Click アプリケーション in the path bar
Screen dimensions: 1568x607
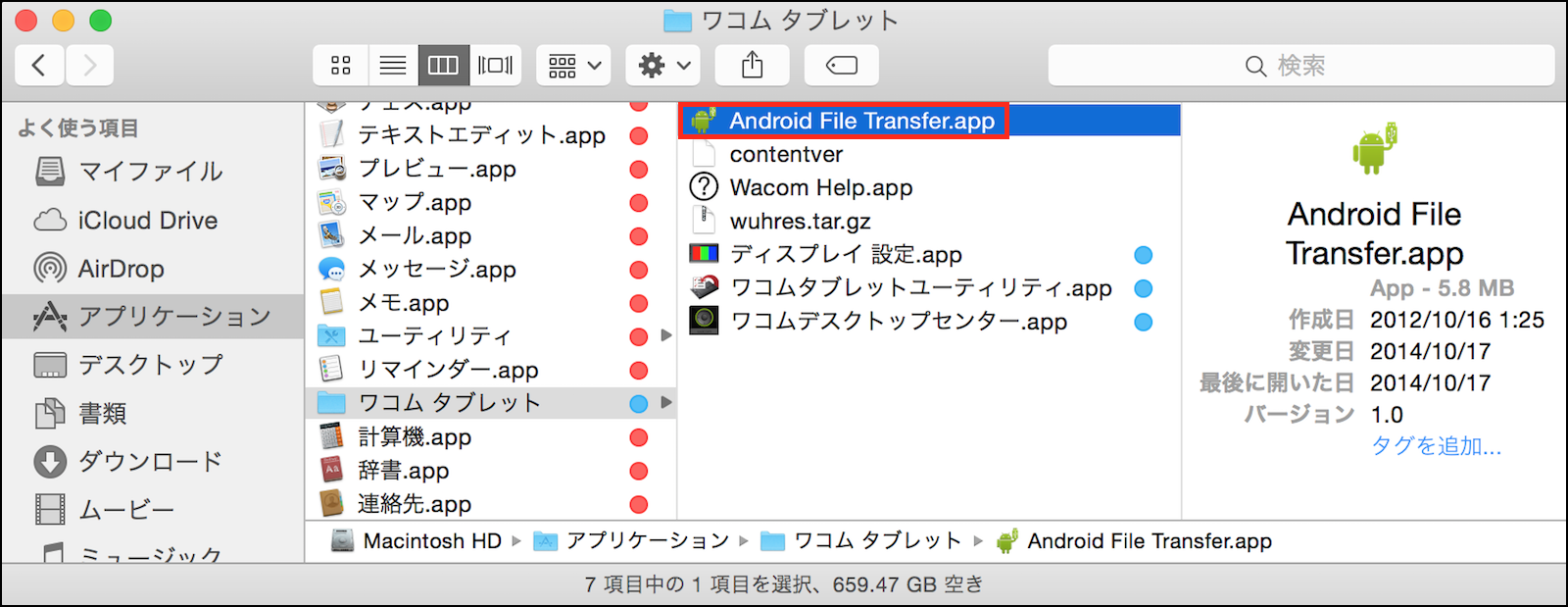click(x=632, y=541)
